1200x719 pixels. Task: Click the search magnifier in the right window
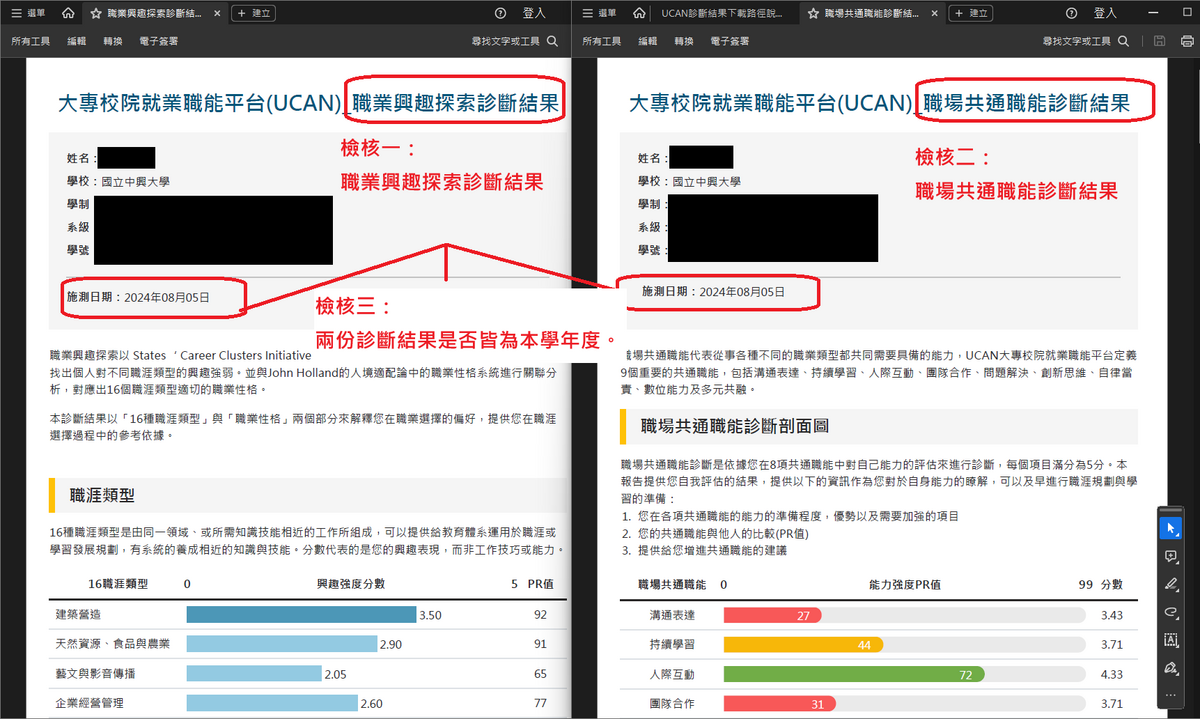1123,41
